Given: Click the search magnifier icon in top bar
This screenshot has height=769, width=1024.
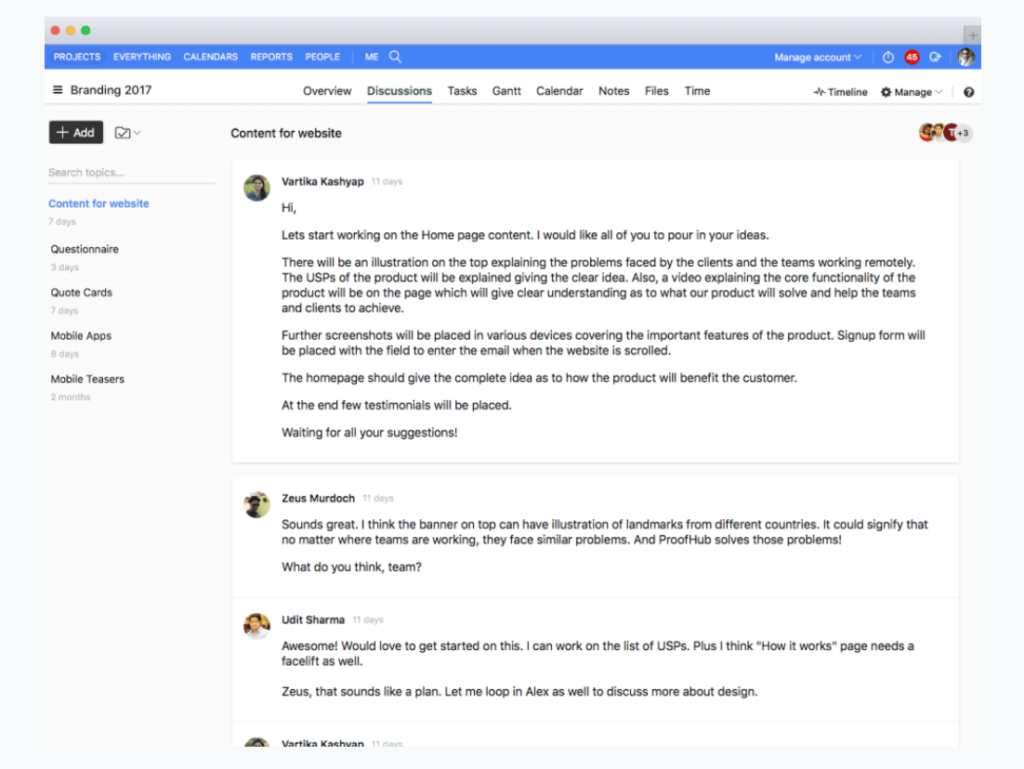Looking at the screenshot, I should tap(395, 57).
